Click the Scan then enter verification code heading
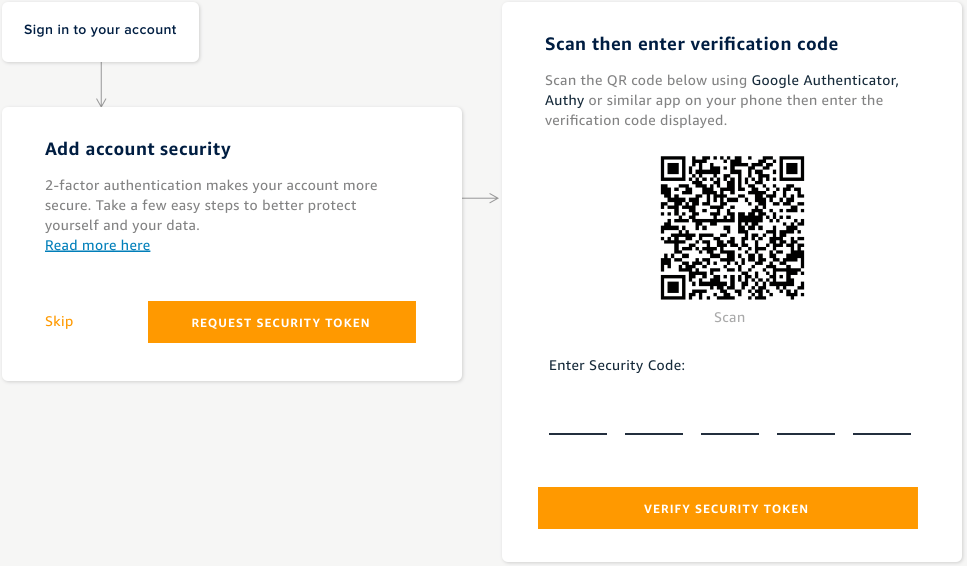Screen dimensions: 967x566 tap(691, 44)
